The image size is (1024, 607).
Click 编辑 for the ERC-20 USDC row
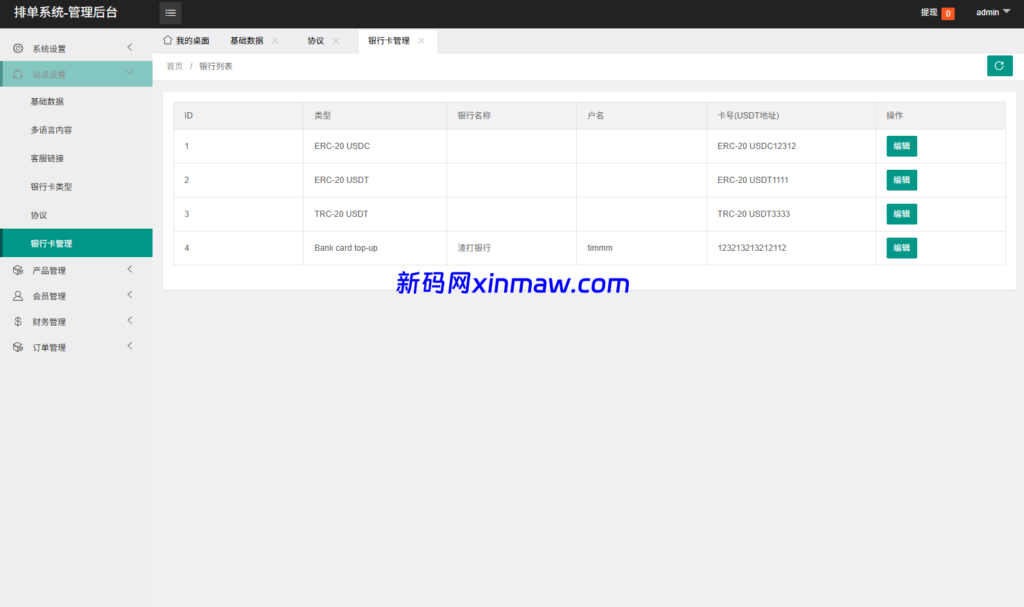(x=900, y=146)
